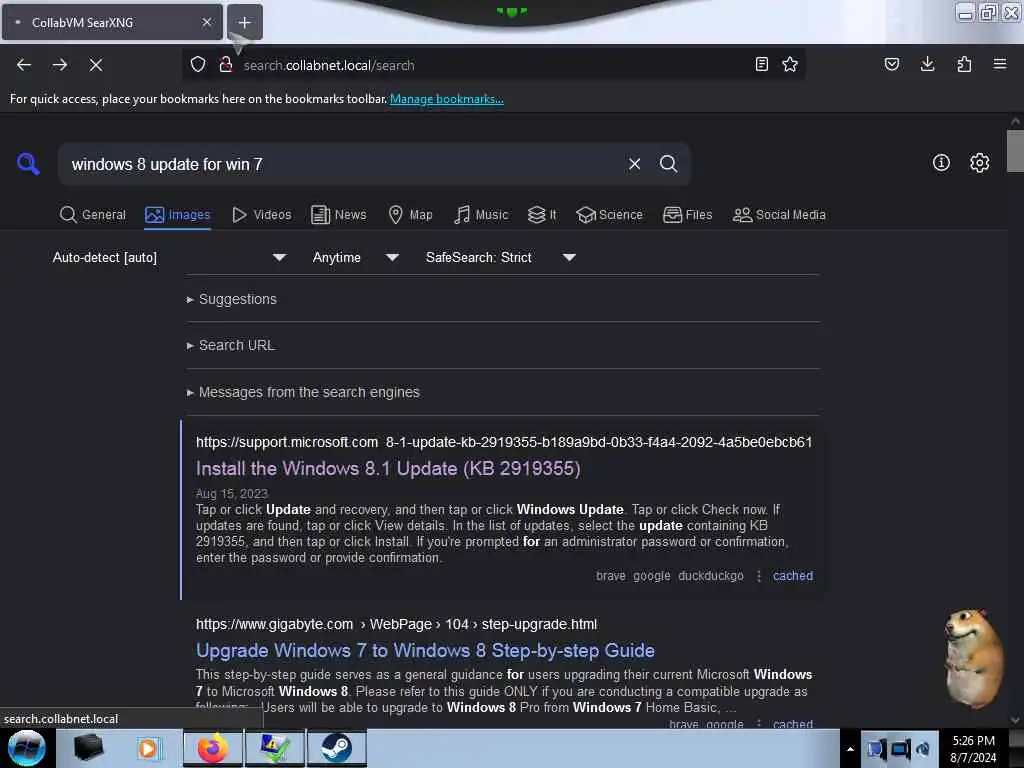Open the gigabyte.com result URL
1024x768 pixels.
click(x=396, y=624)
